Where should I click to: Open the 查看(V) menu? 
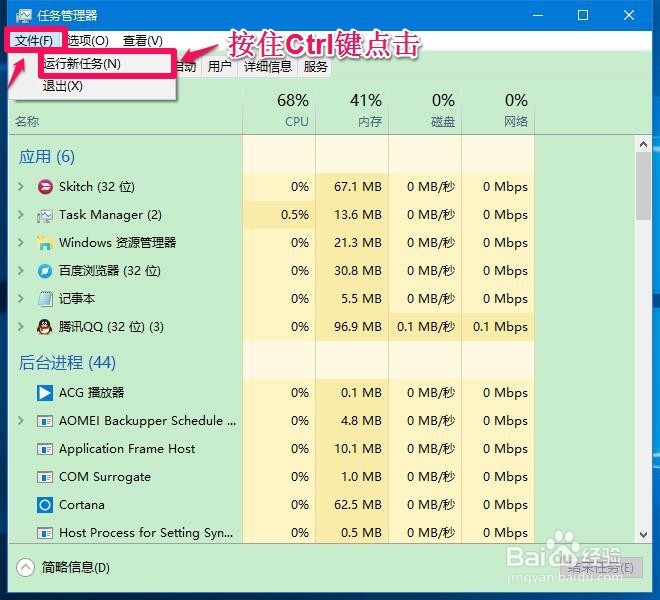point(143,40)
